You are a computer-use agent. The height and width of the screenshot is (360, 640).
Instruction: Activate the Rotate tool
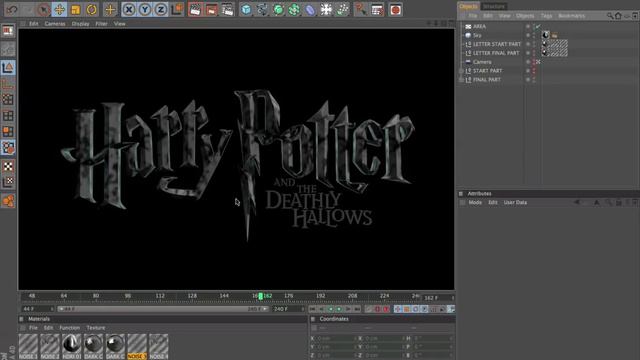click(x=91, y=9)
